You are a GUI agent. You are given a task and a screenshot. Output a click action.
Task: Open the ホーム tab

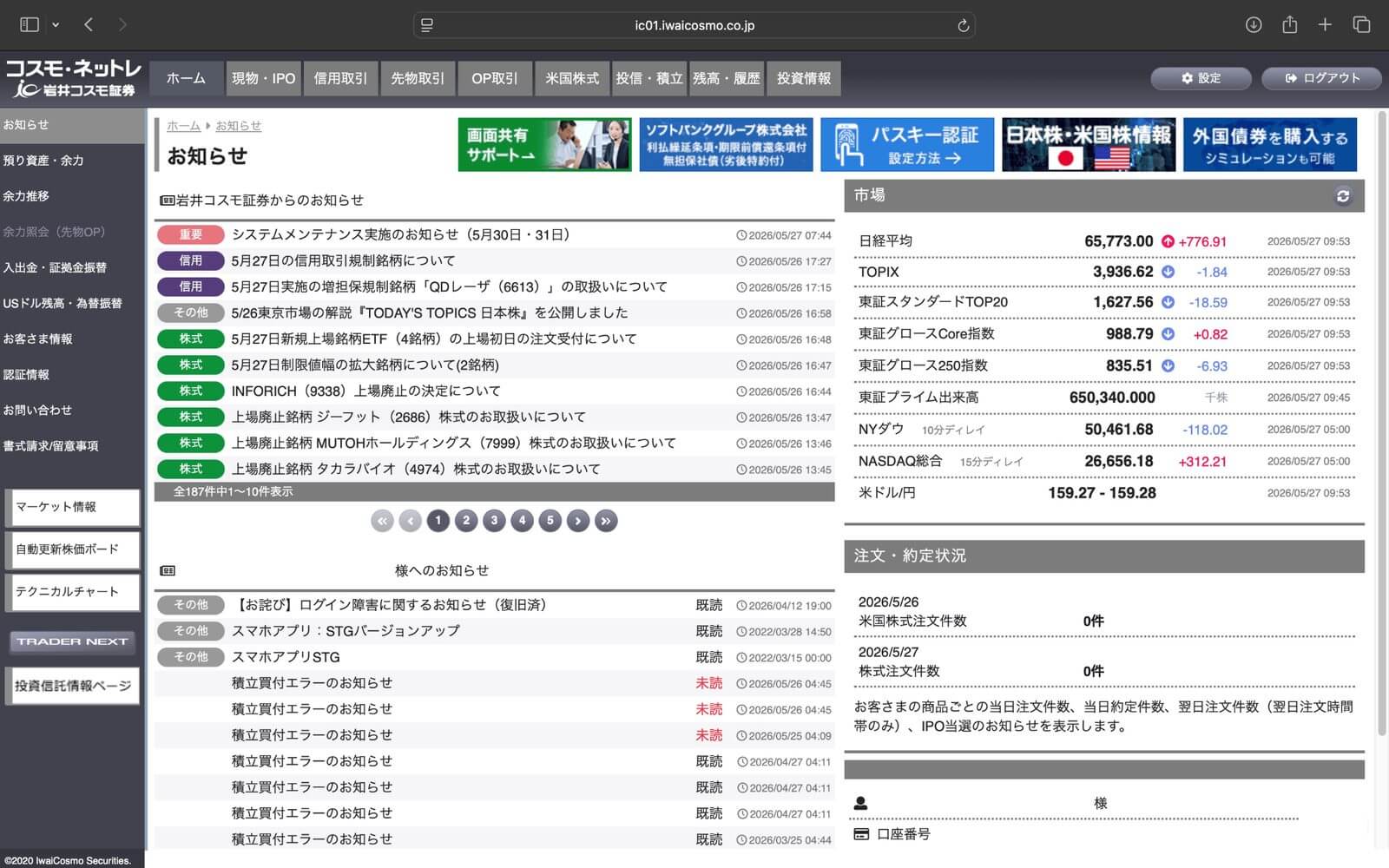pyautogui.click(x=186, y=78)
